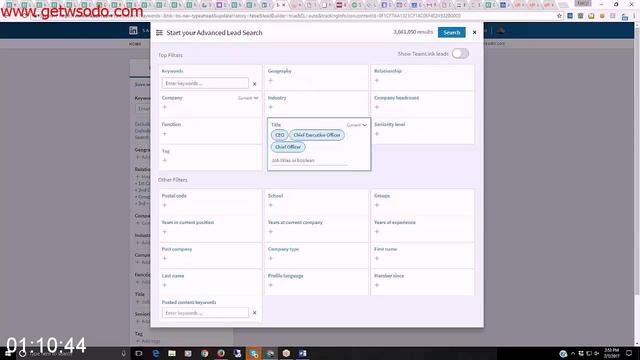The height and width of the screenshot is (360, 640).
Task: Click the Other Filters section heading
Action: pyautogui.click(x=173, y=180)
